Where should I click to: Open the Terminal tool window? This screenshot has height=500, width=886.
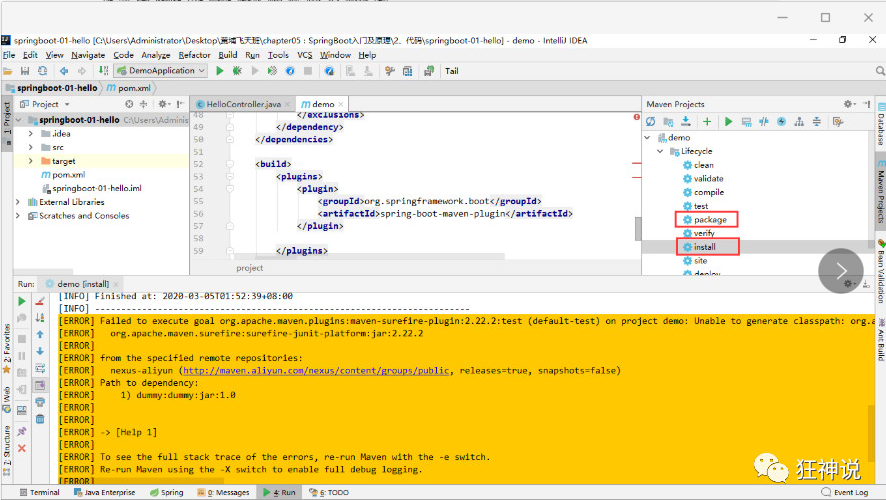40,493
